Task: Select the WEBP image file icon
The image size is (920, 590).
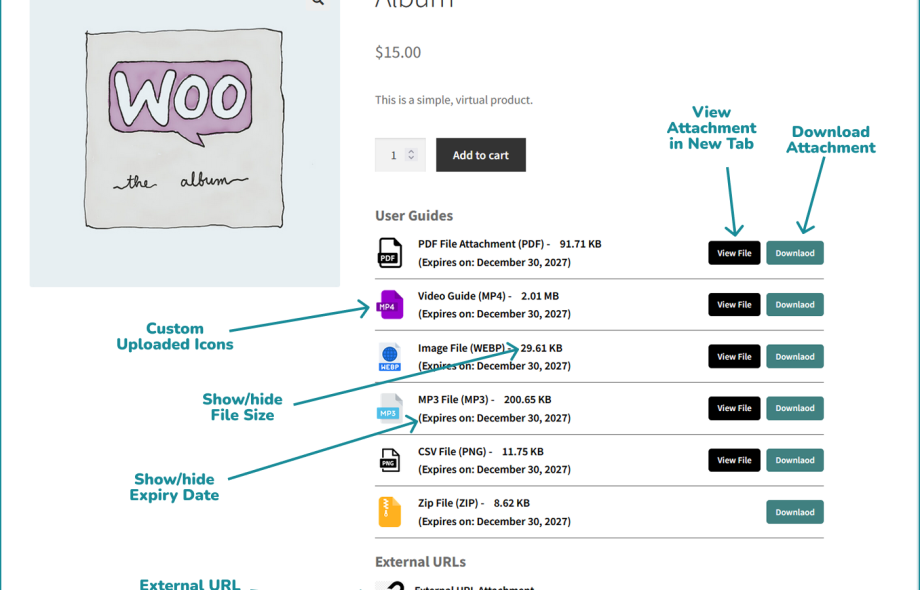Action: (389, 356)
